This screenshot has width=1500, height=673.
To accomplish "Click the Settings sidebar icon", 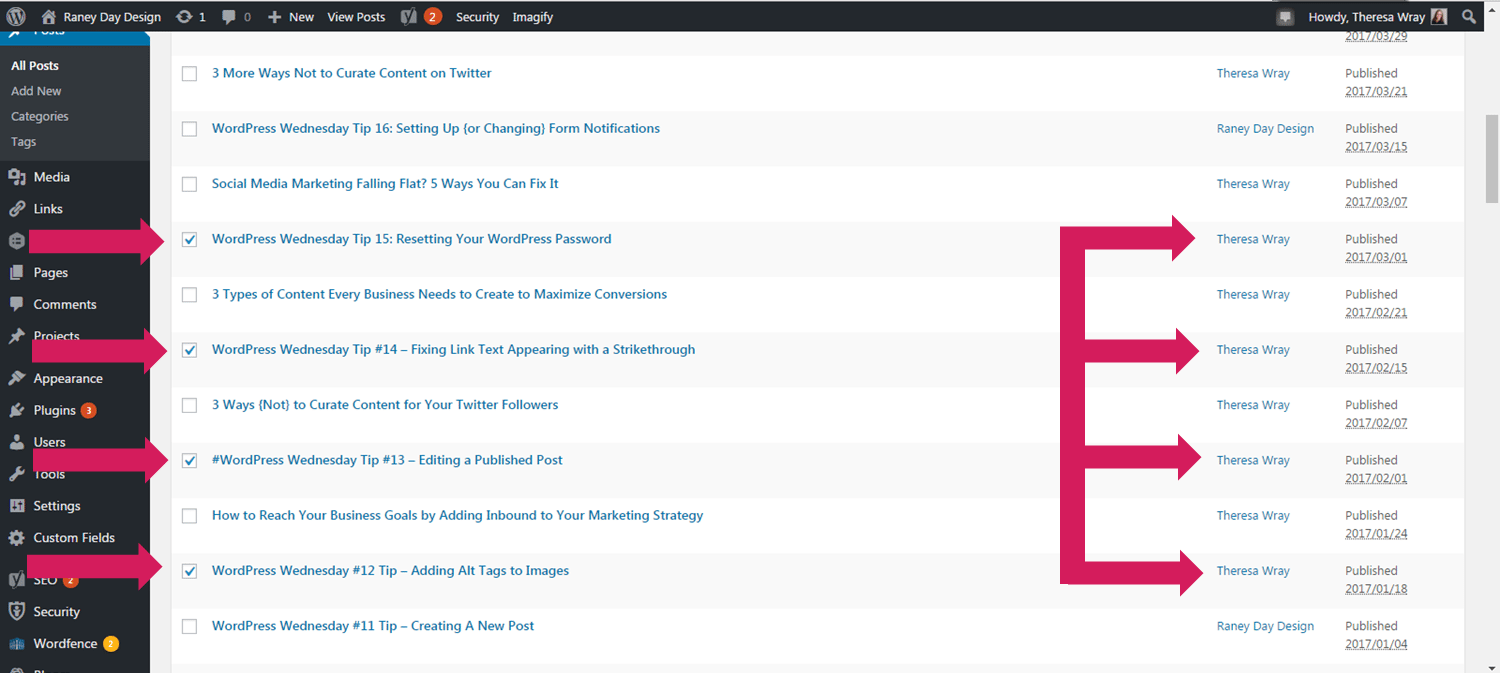I will click(17, 506).
